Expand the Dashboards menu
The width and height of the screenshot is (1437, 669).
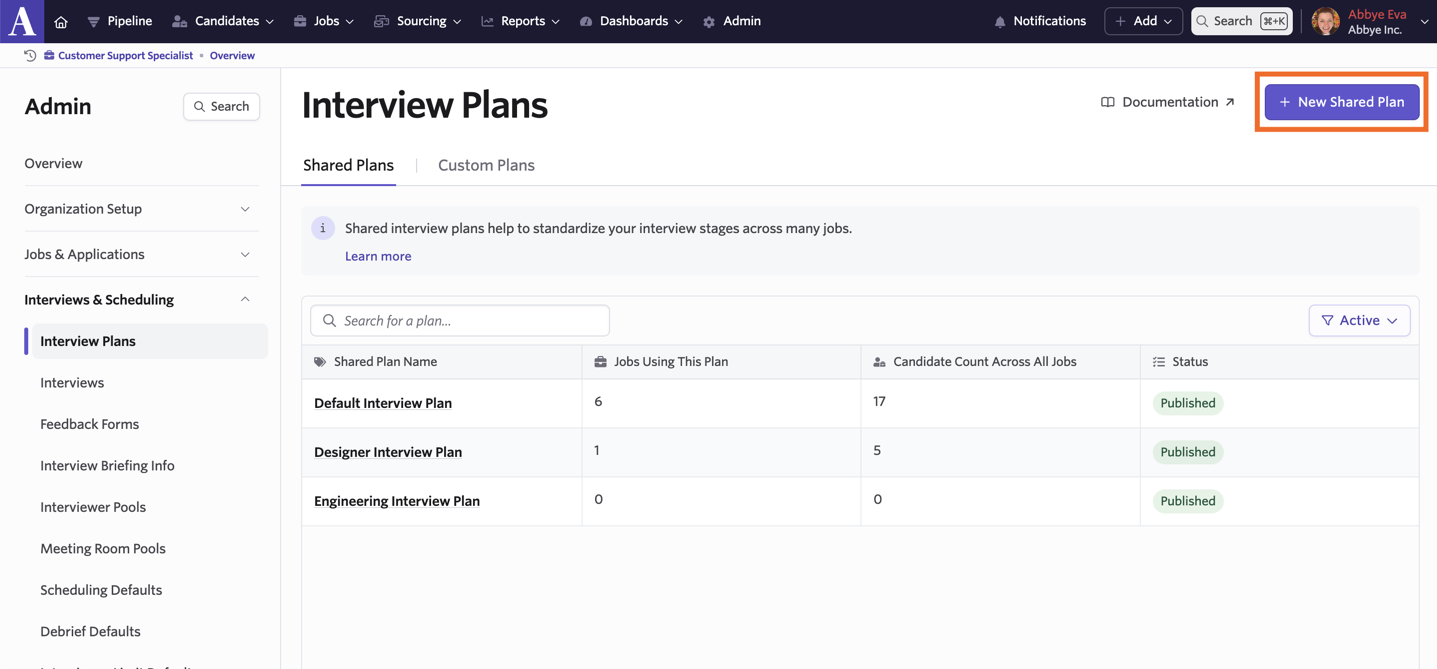pos(632,21)
